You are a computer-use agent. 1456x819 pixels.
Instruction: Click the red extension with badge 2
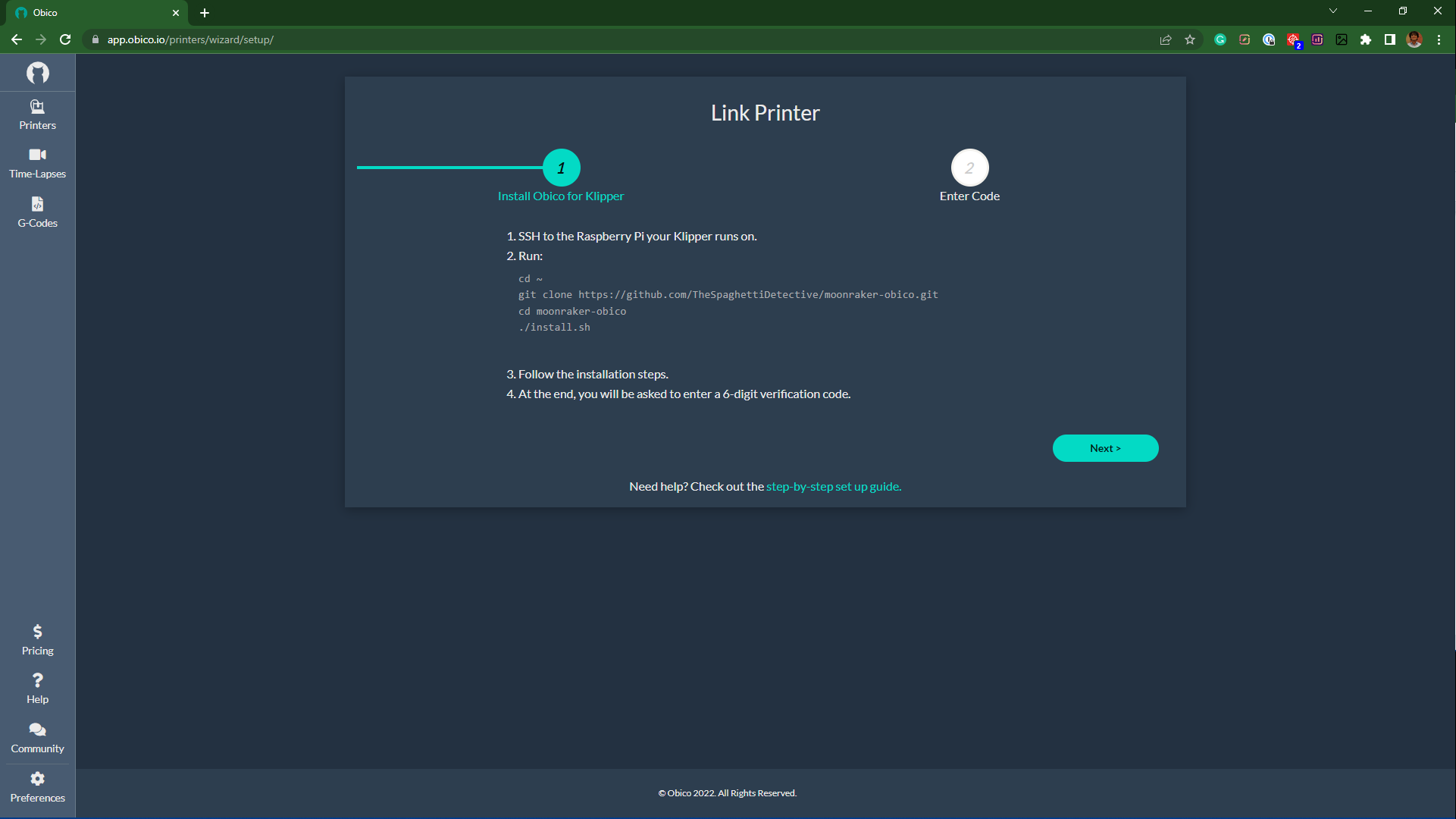point(1293,39)
